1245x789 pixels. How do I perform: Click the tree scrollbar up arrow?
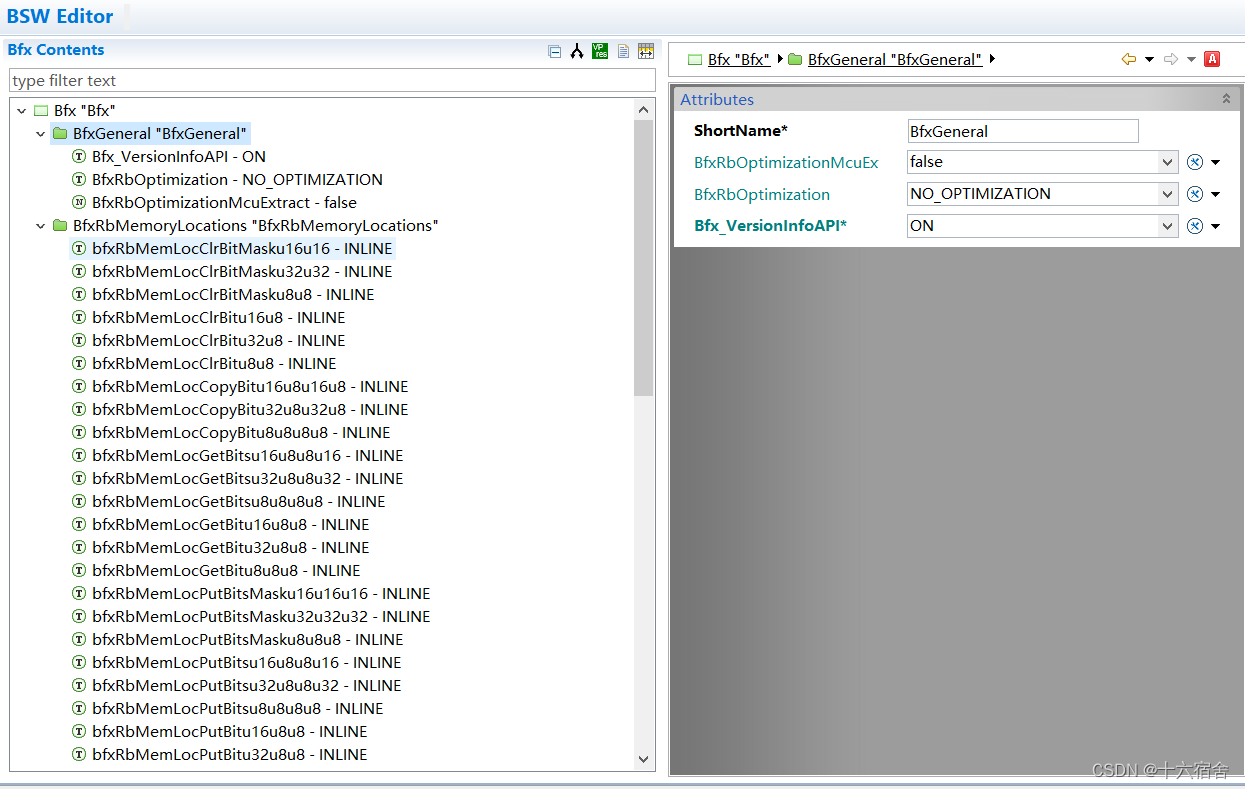click(x=644, y=110)
